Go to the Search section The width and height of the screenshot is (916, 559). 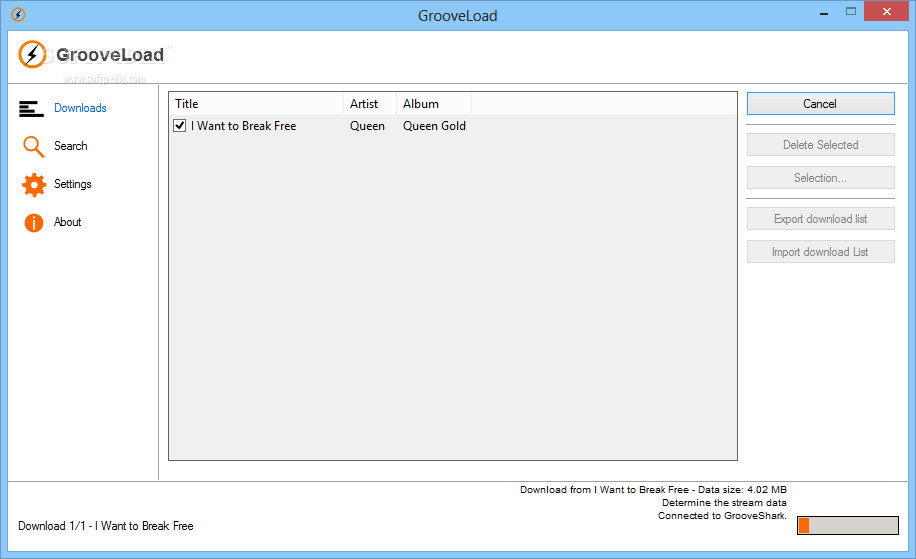(x=71, y=146)
